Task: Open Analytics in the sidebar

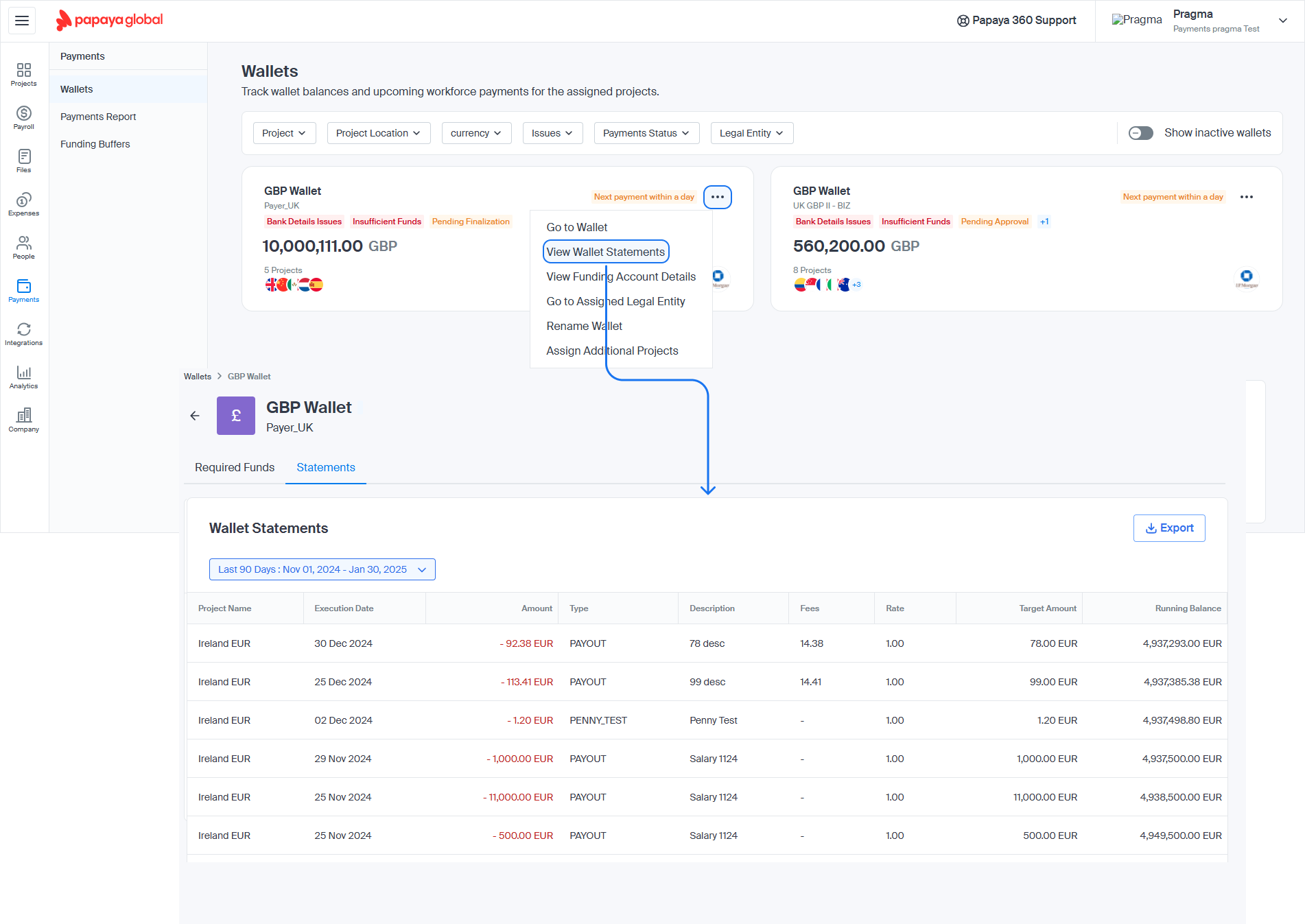Action: [x=24, y=377]
